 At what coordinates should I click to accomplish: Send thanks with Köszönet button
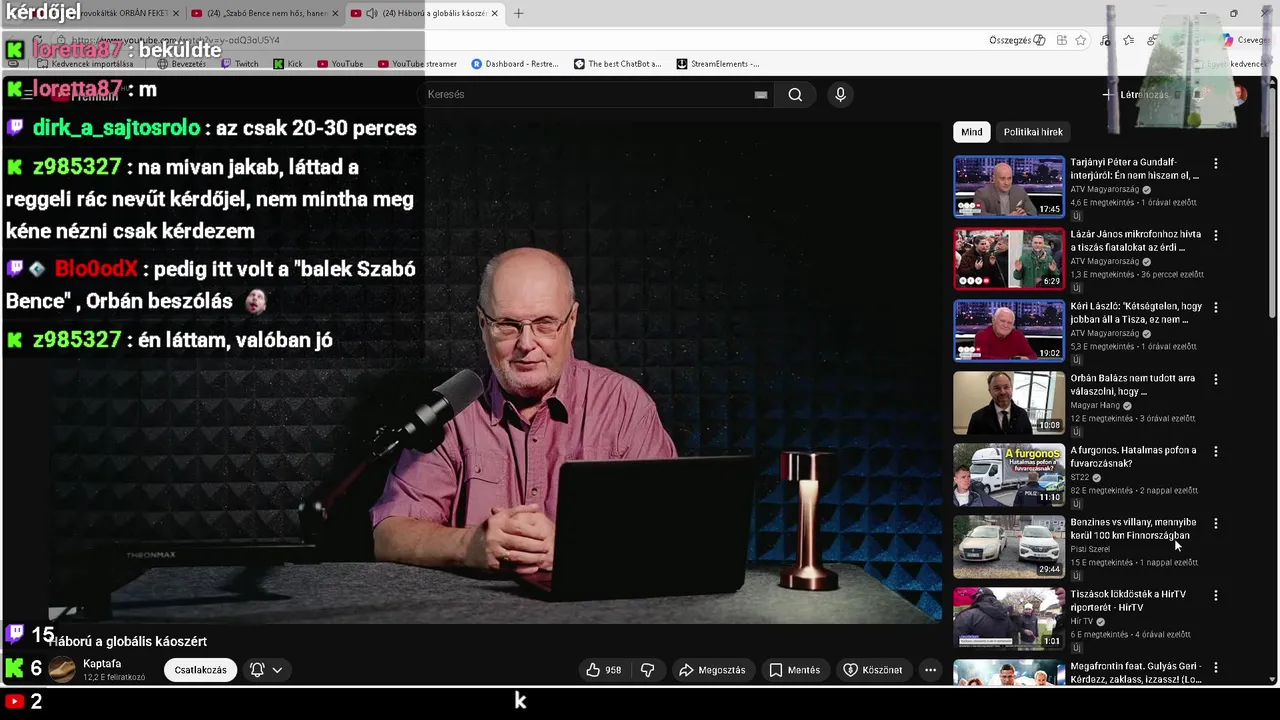coord(873,670)
